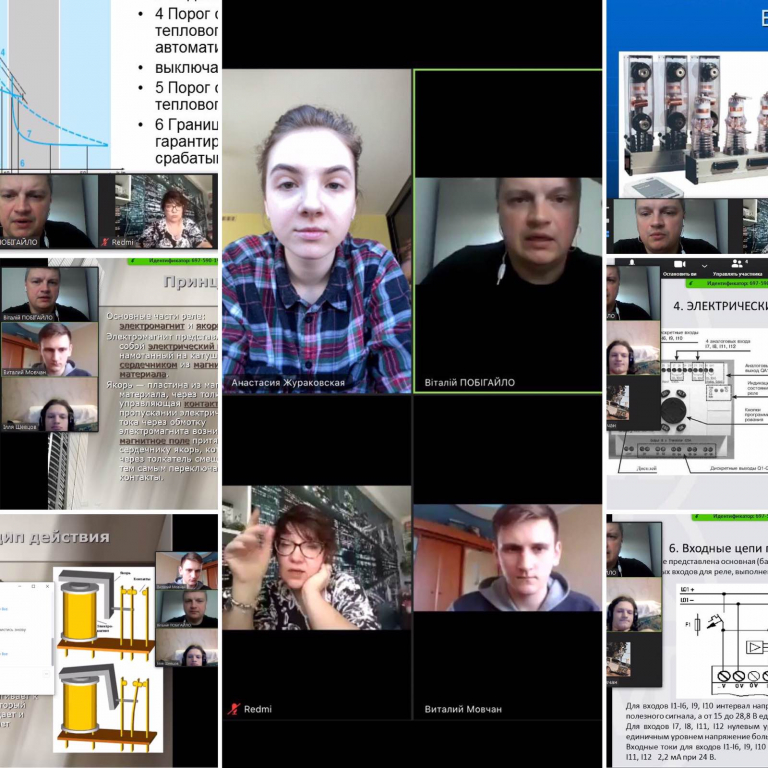
Task: Select top participant thumbnail beside relay diagram
Action: tap(187, 570)
